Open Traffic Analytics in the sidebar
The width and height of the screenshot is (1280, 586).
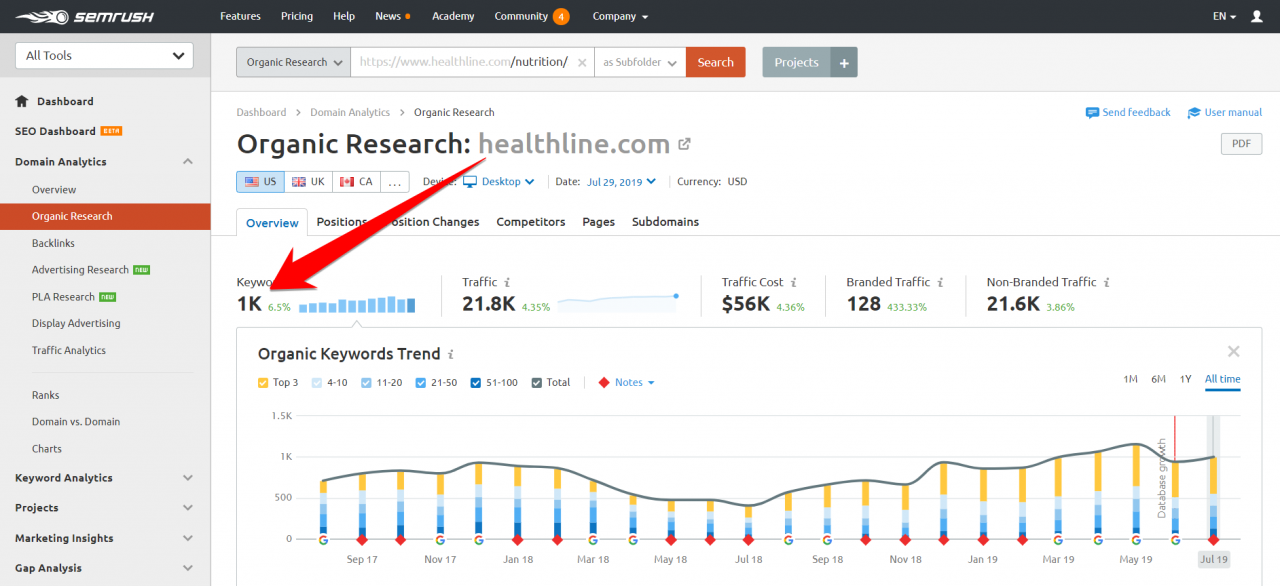[69, 350]
